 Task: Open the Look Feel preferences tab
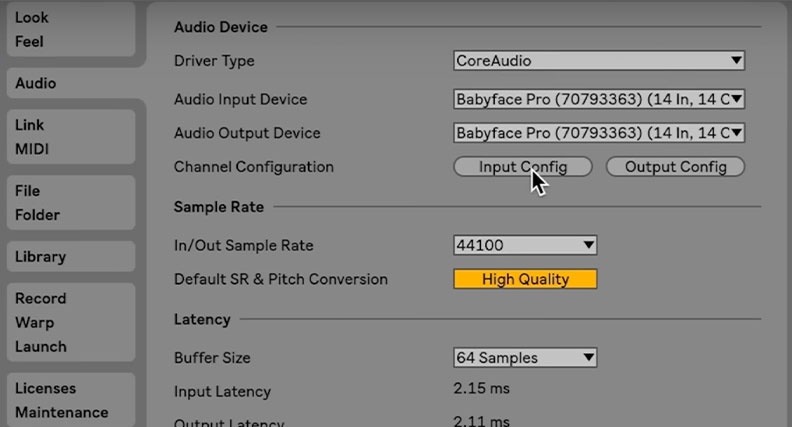pyautogui.click(x=66, y=30)
